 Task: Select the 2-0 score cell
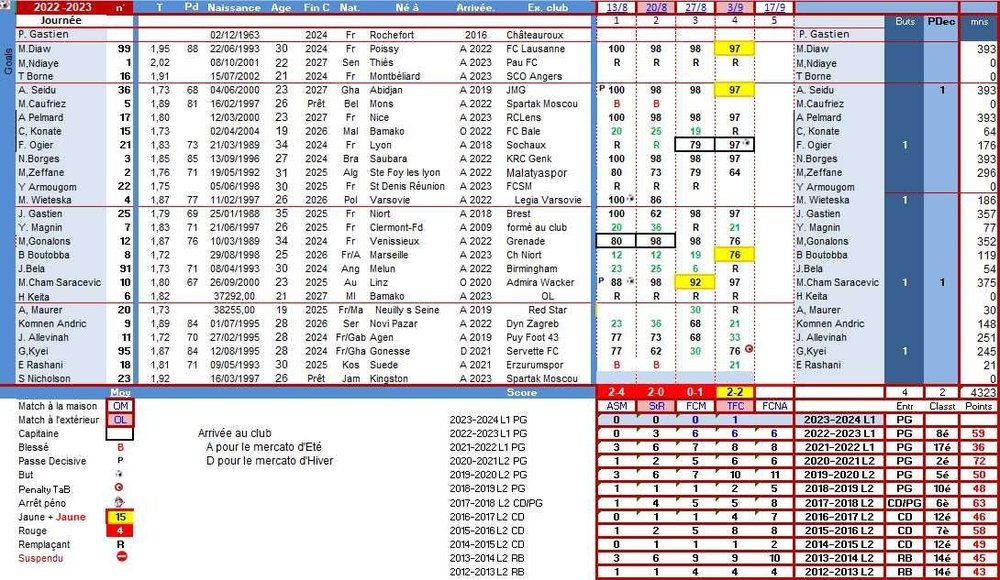(x=656, y=392)
